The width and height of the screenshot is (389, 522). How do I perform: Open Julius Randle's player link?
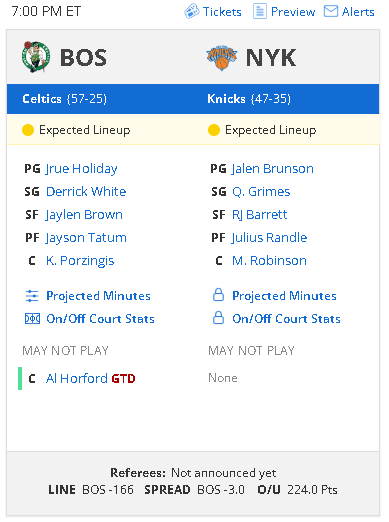point(269,238)
